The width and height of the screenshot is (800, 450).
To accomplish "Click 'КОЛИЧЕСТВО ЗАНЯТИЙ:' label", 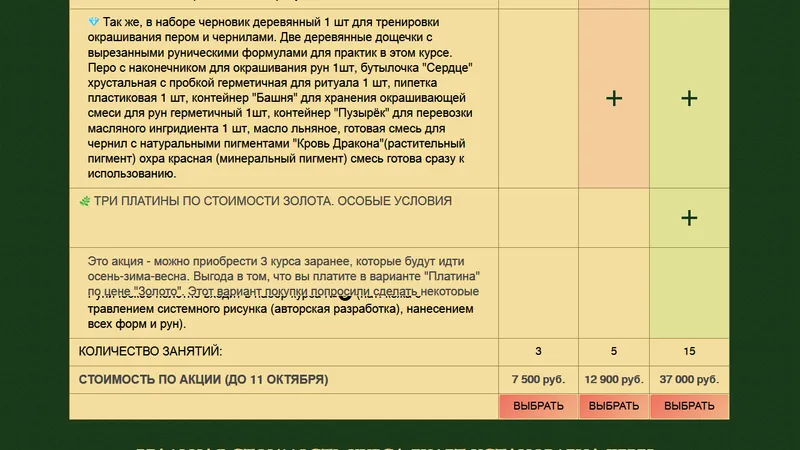I will point(150,352).
